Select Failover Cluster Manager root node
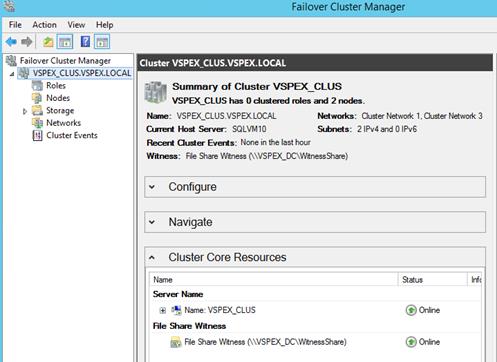The image size is (497, 362). point(65,61)
